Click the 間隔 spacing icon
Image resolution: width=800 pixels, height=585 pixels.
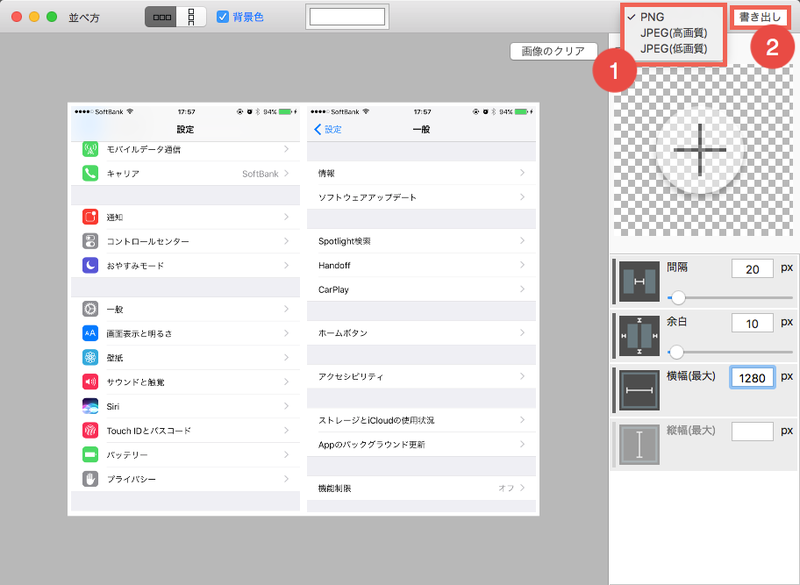(639, 282)
